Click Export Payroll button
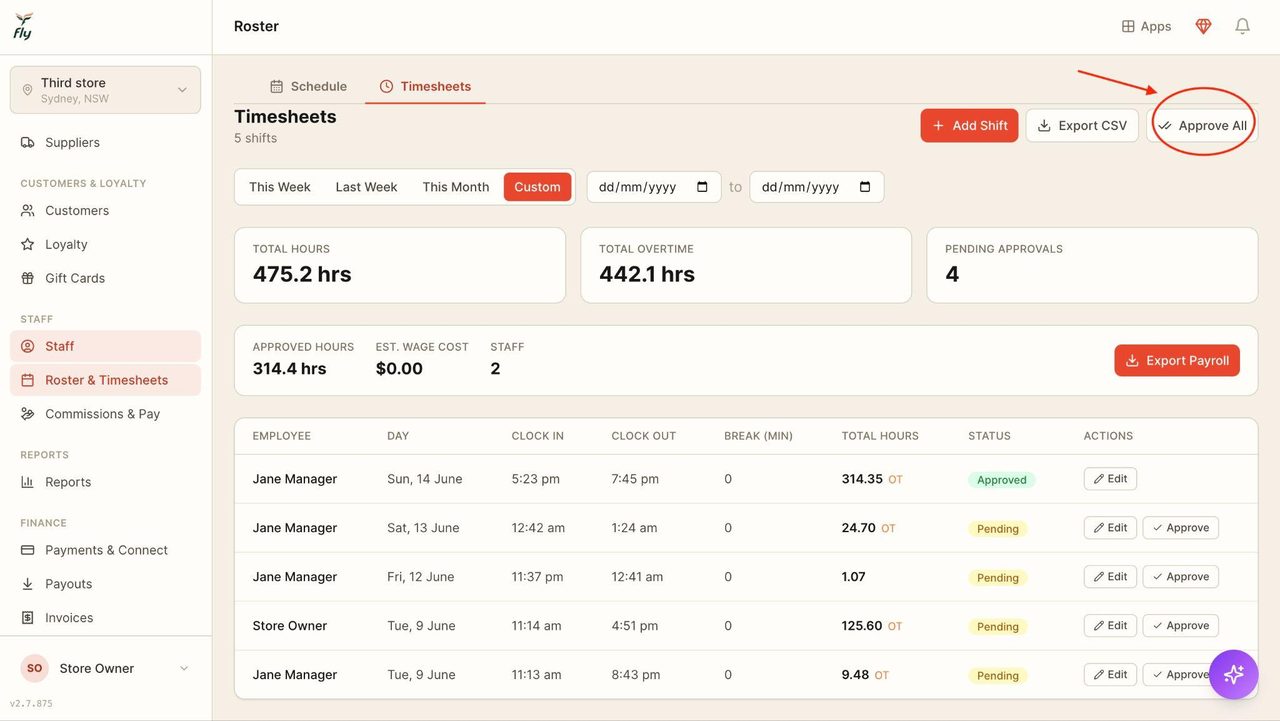 [x=1177, y=361]
